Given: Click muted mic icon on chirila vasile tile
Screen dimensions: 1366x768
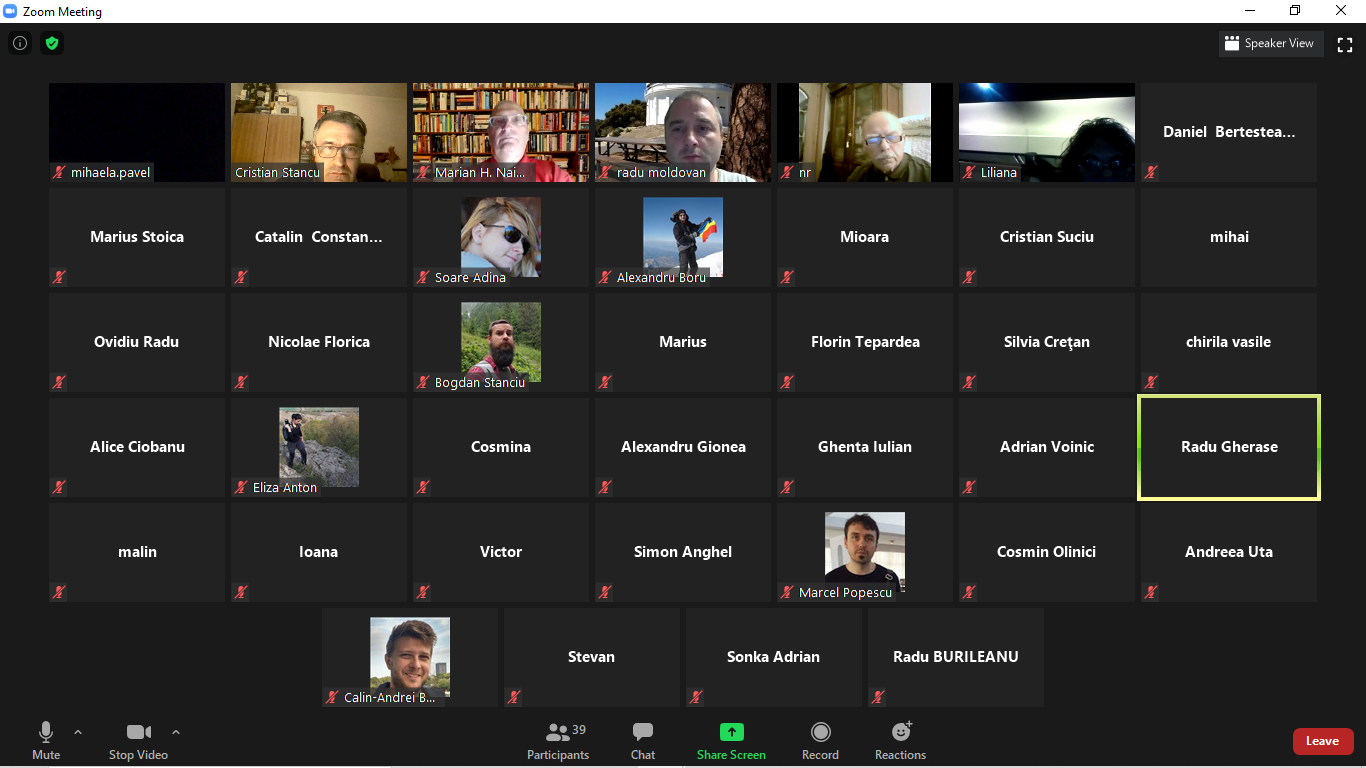Looking at the screenshot, I should coord(1152,382).
